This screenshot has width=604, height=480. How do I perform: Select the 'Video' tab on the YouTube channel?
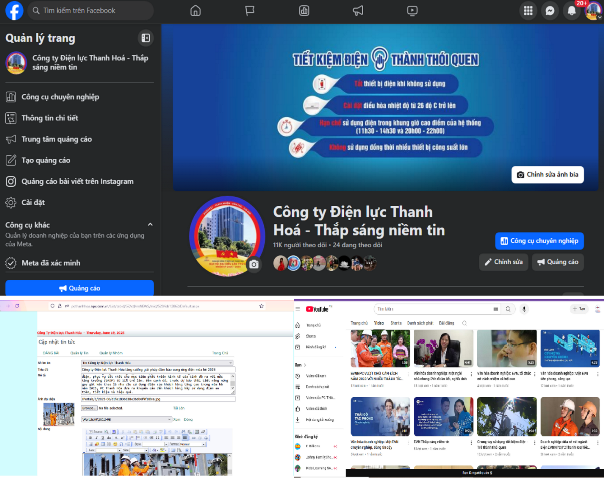[x=379, y=323]
